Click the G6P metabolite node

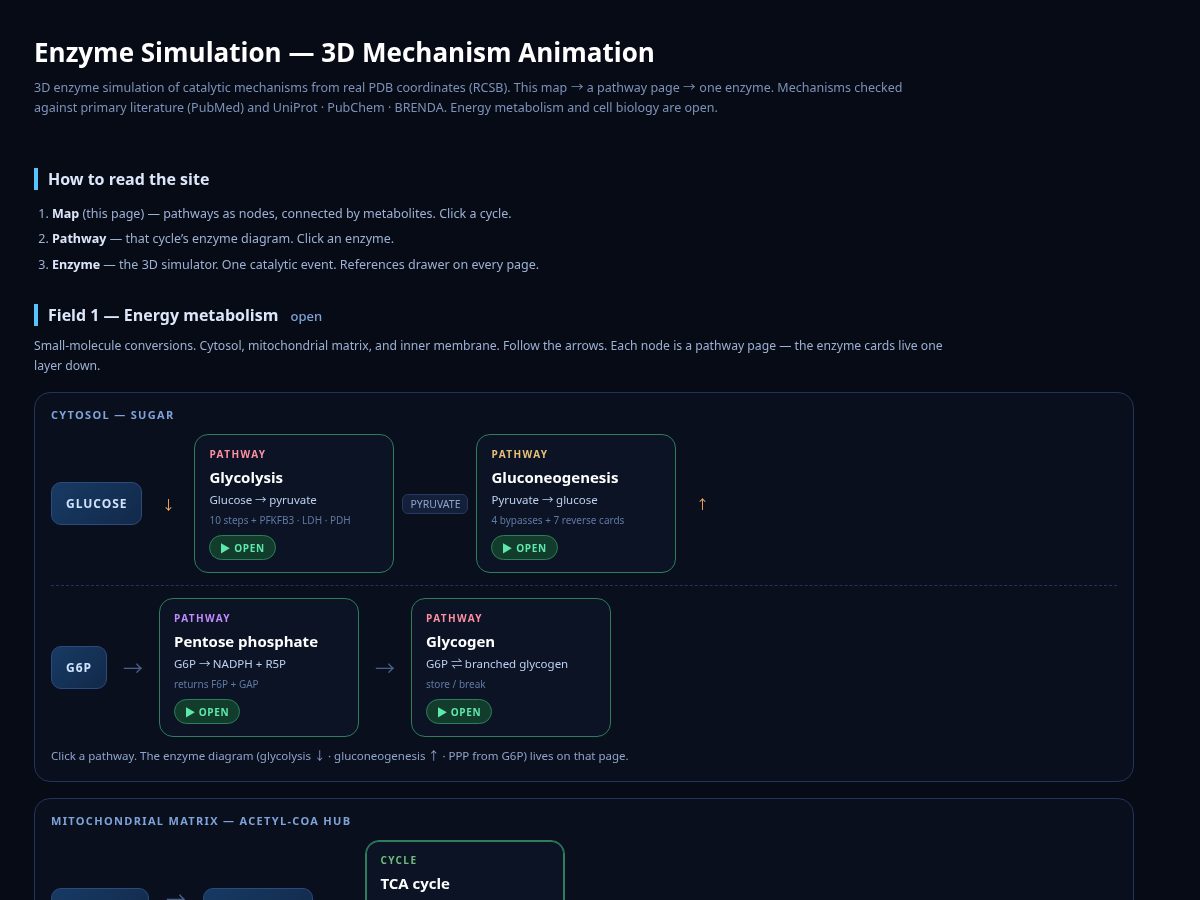click(79, 667)
